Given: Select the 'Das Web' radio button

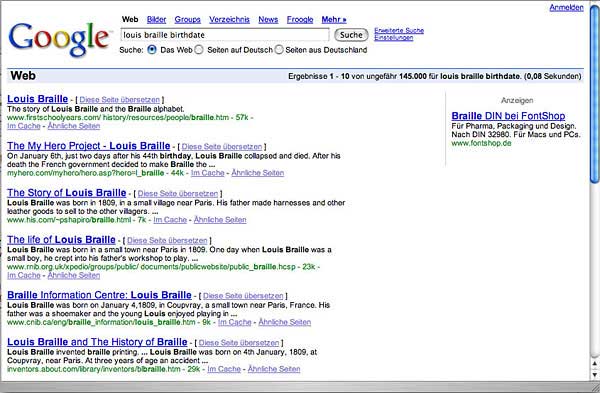Looking at the screenshot, I should [x=152, y=50].
